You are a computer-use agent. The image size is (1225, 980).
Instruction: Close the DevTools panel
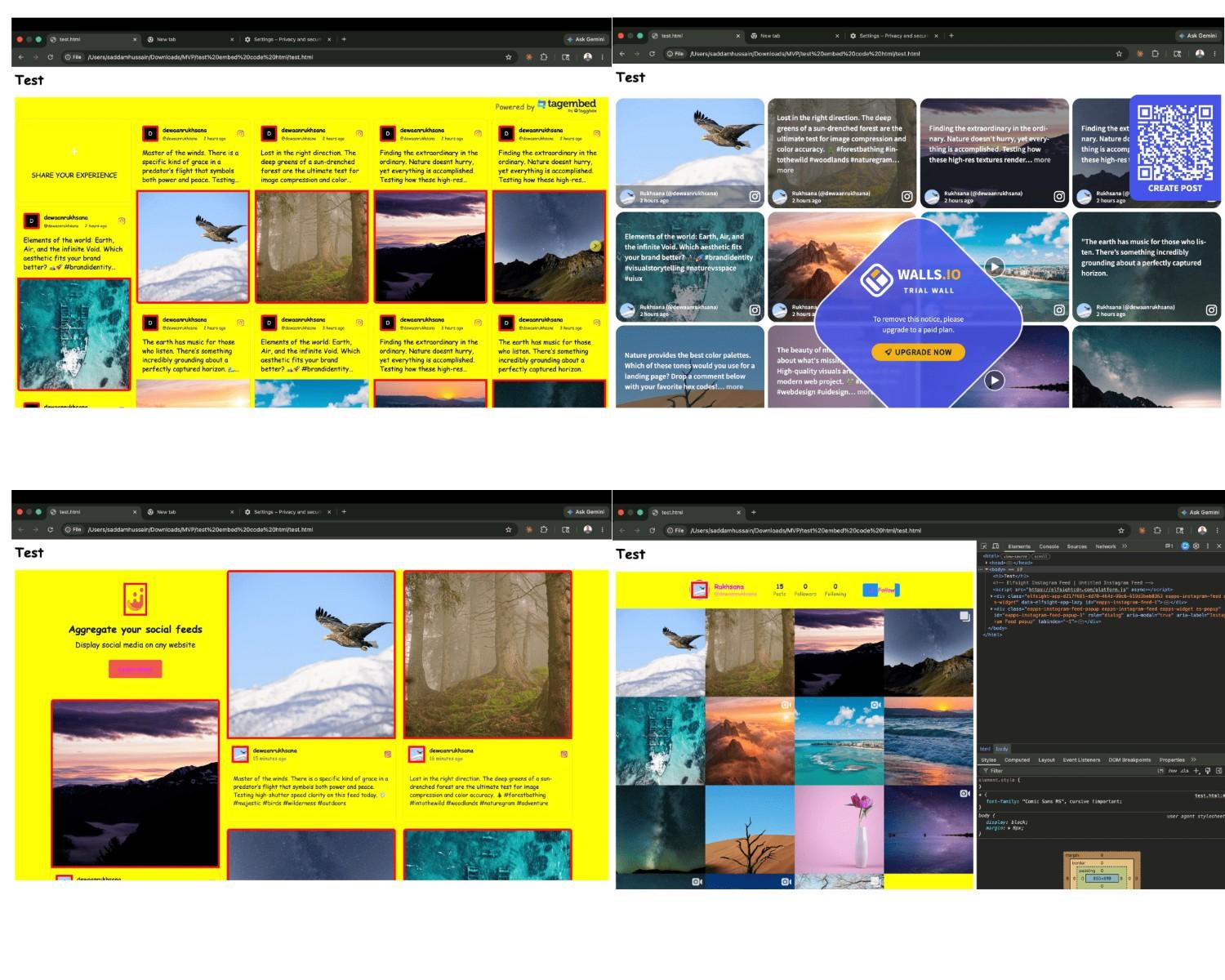pyautogui.click(x=1218, y=546)
